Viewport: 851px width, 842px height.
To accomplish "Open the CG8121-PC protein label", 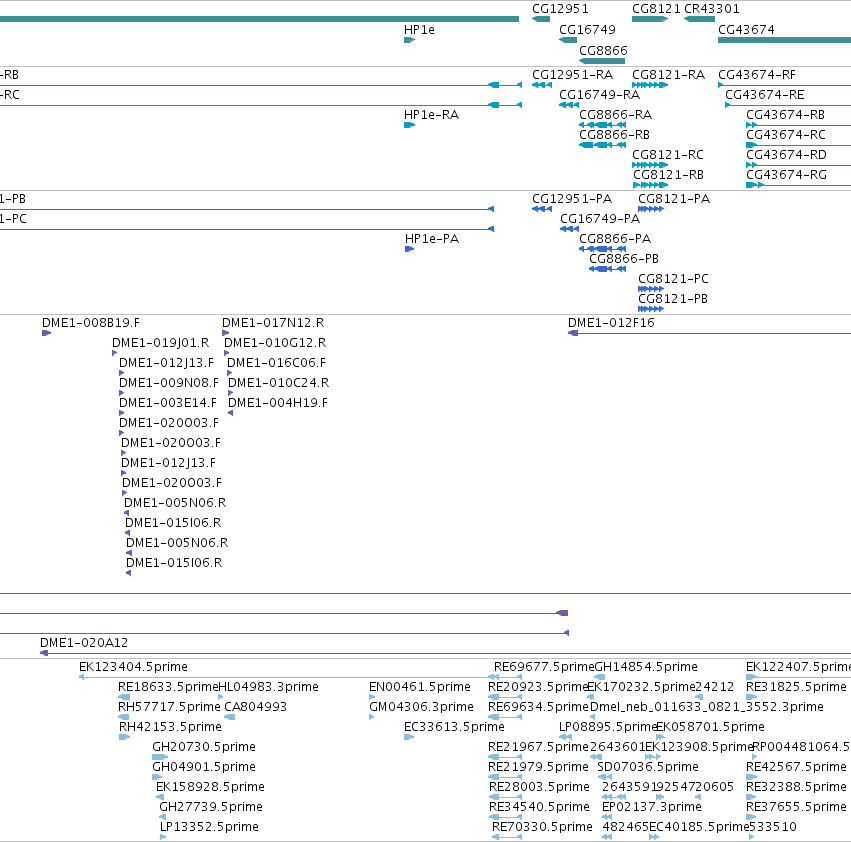I will (x=674, y=279).
